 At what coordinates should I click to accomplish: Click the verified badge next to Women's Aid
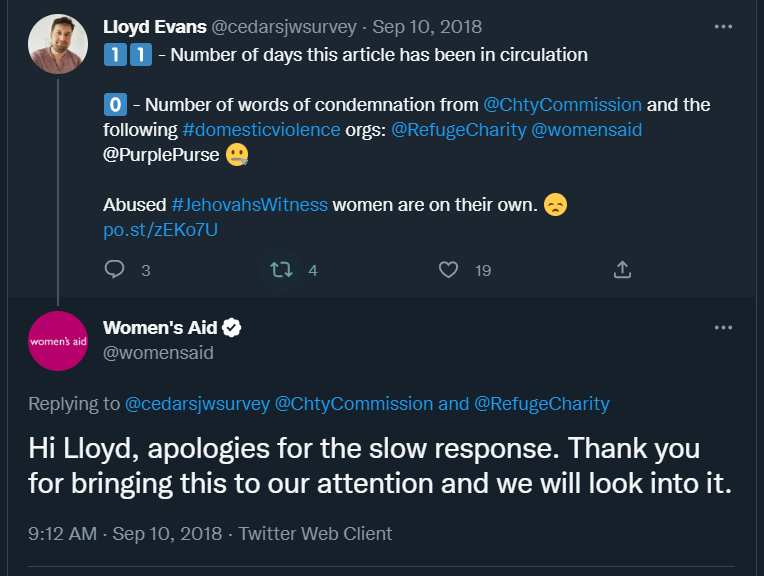(x=231, y=328)
